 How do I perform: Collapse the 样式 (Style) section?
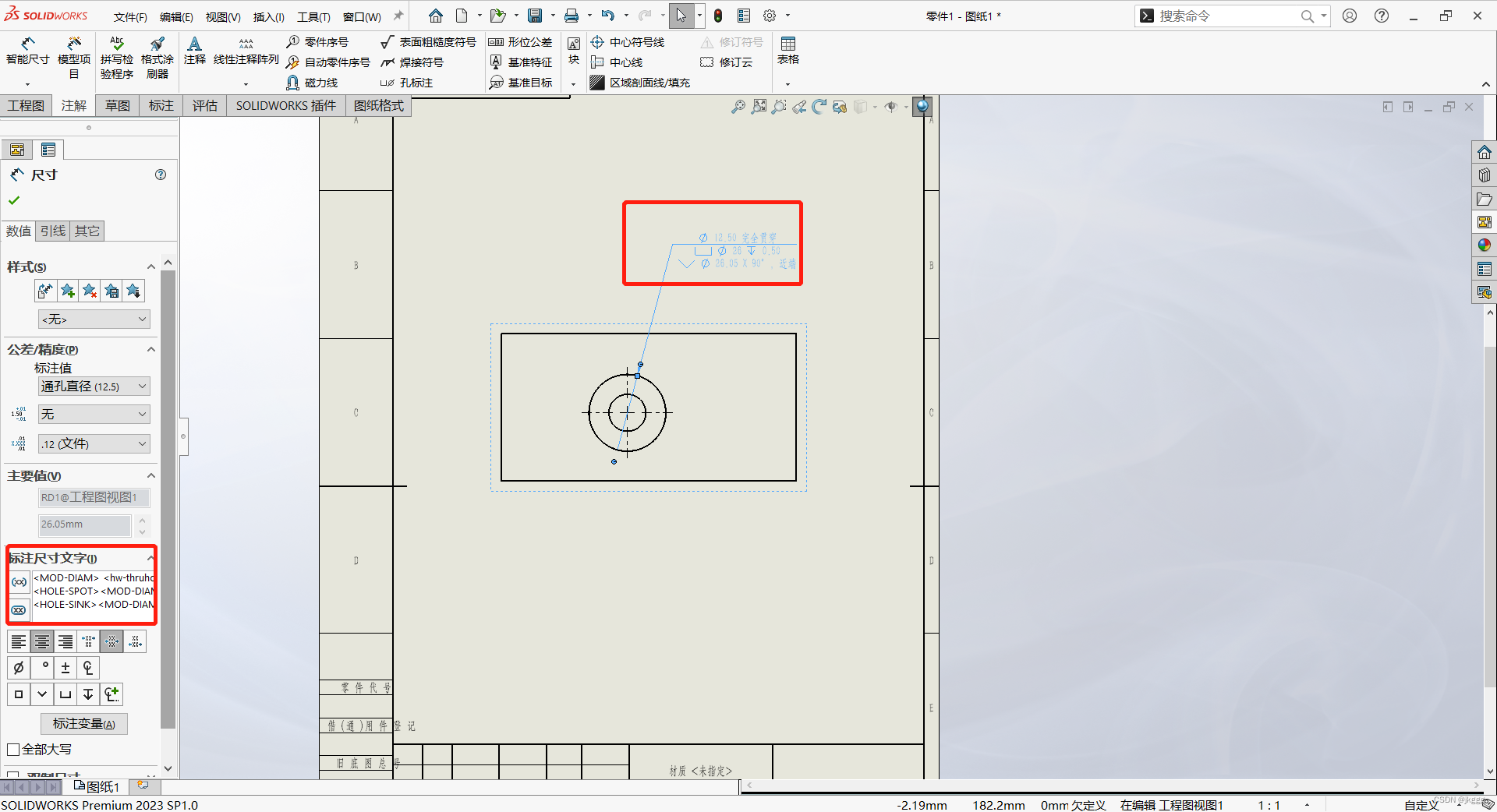151,267
